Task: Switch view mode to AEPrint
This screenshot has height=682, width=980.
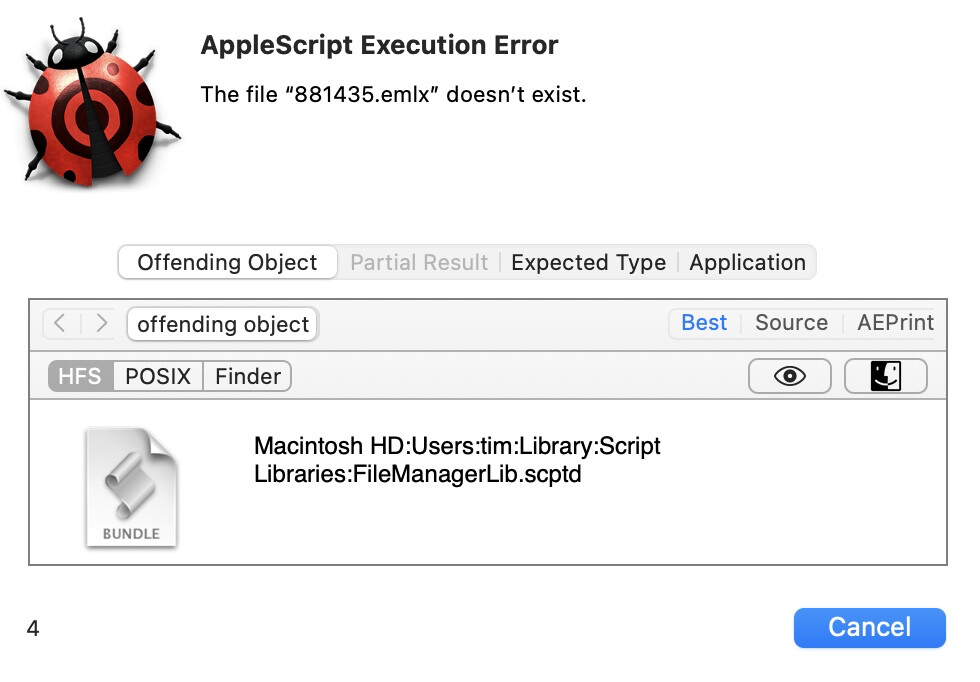Action: click(x=895, y=322)
